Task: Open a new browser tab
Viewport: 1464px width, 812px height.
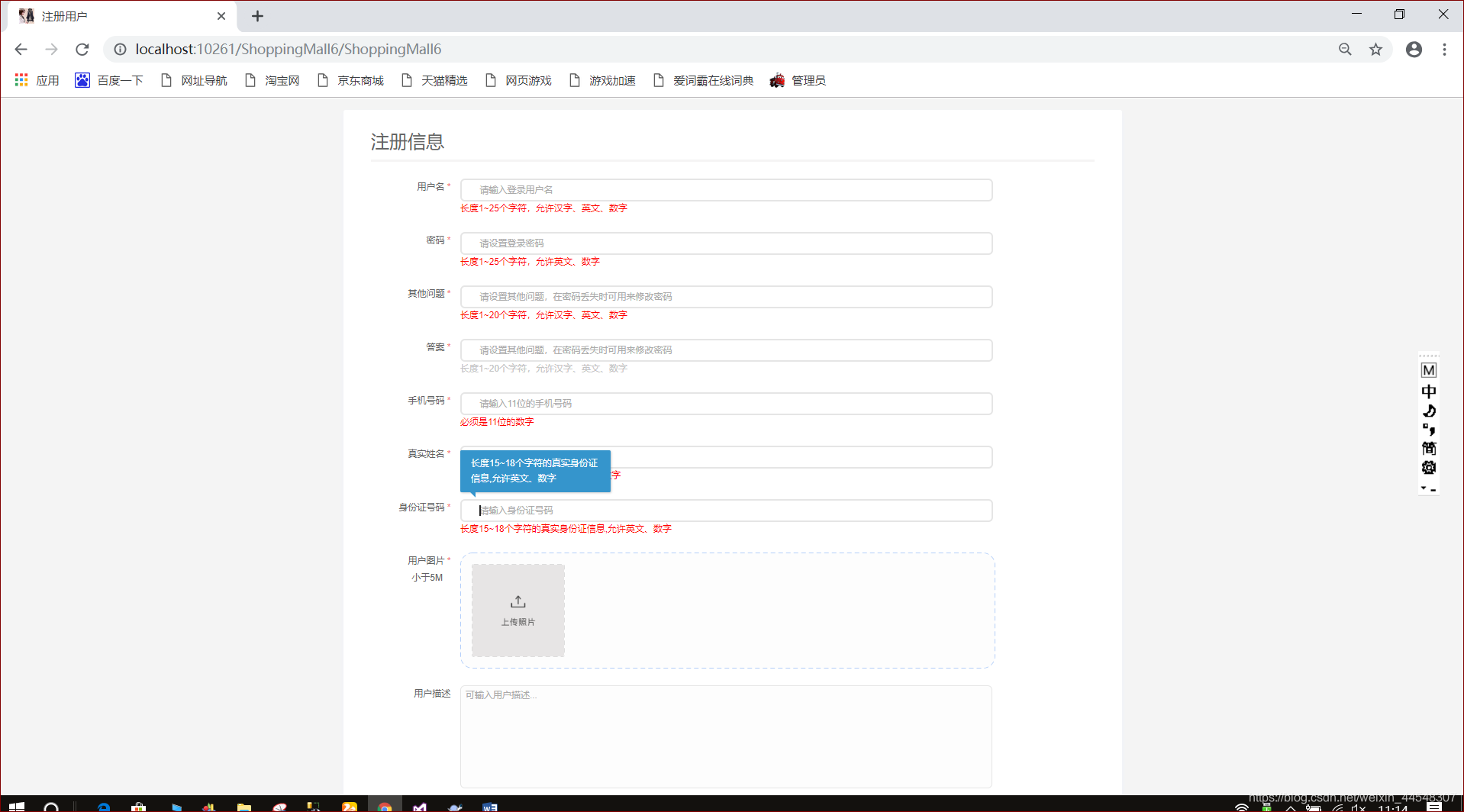Action: tap(257, 16)
